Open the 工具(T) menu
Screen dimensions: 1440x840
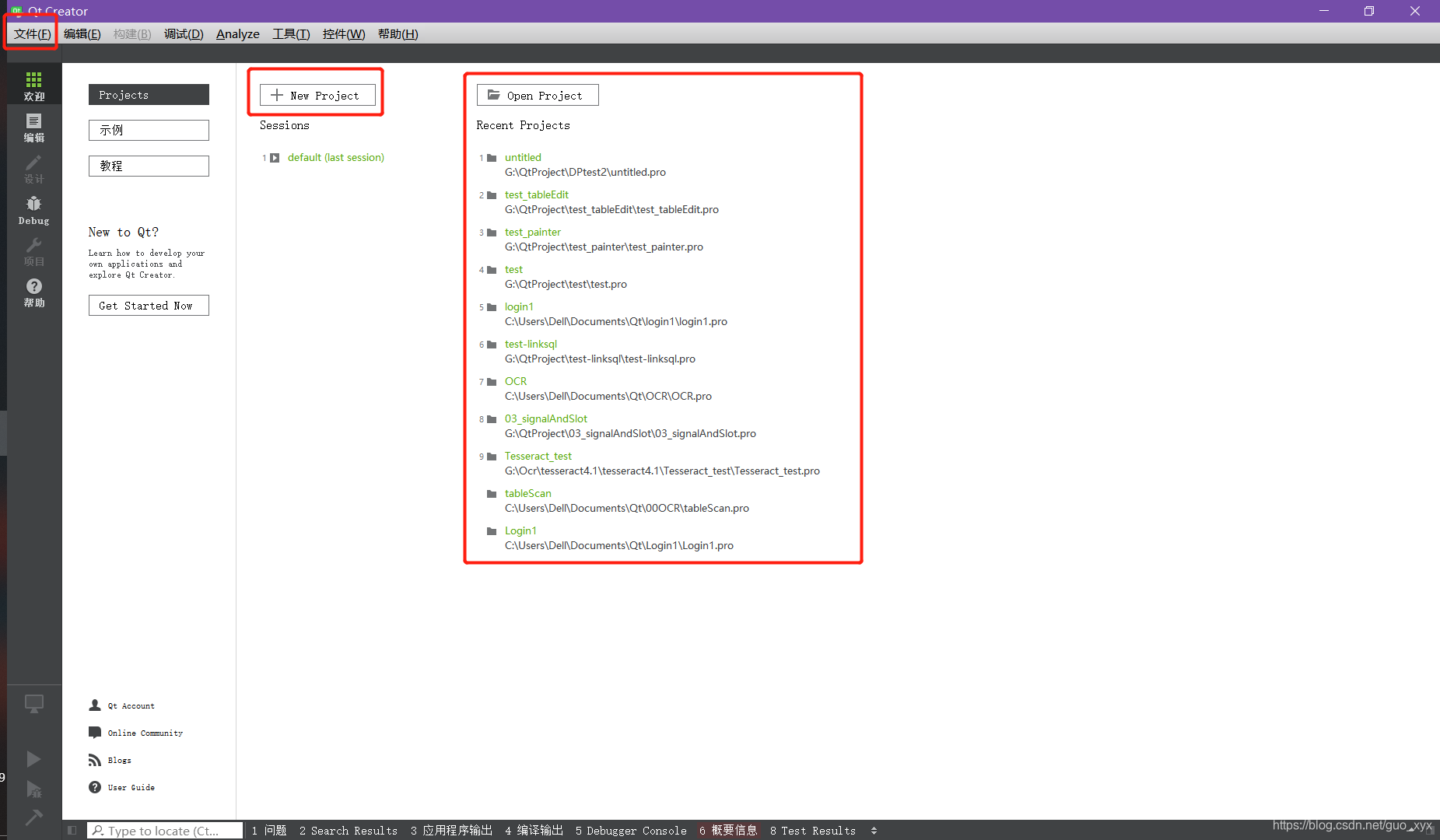tap(291, 34)
